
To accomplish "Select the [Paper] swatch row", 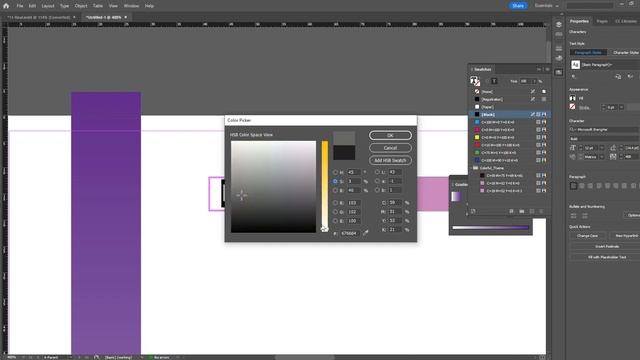I will point(509,107).
